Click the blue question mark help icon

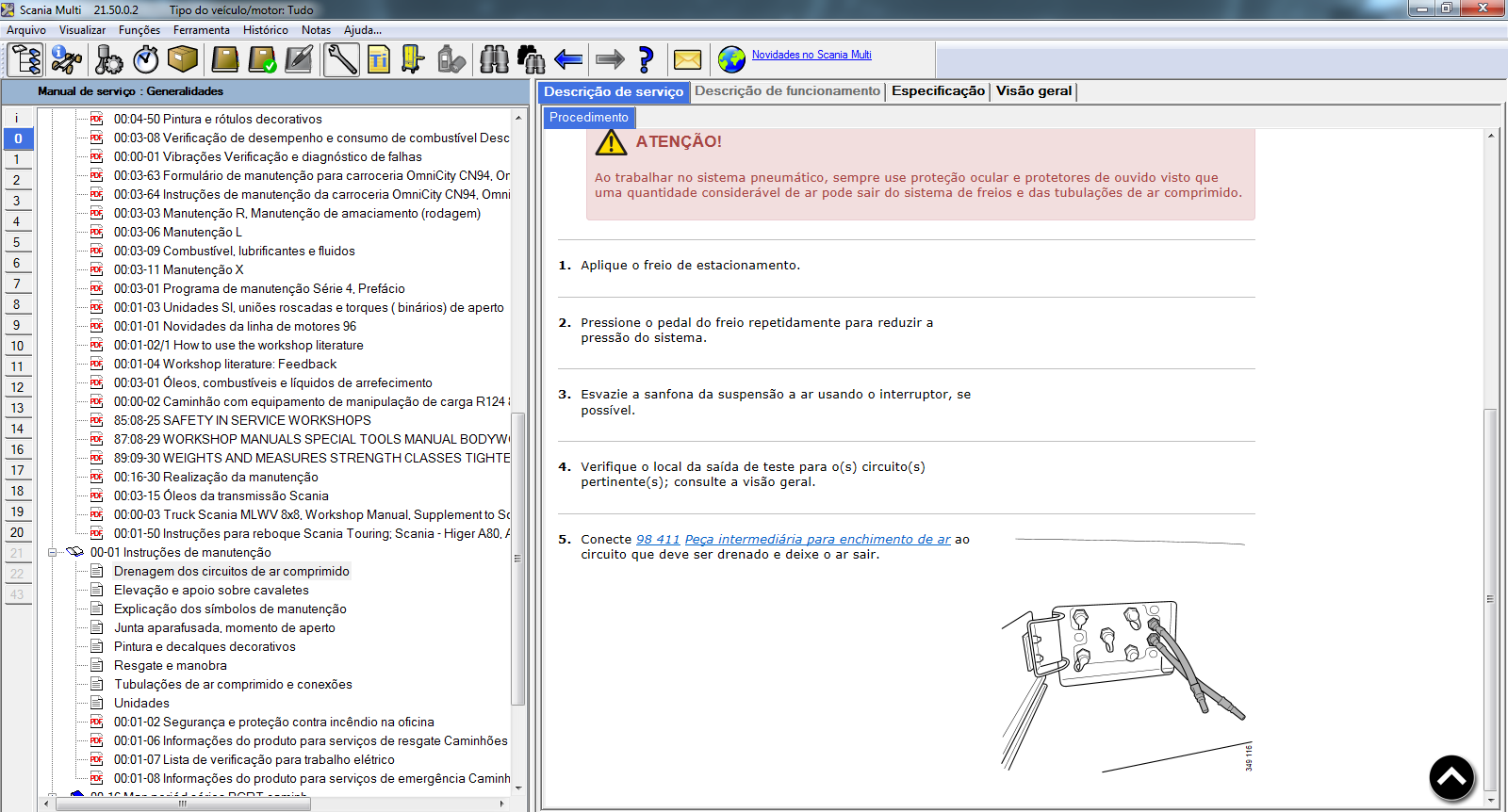coord(646,60)
